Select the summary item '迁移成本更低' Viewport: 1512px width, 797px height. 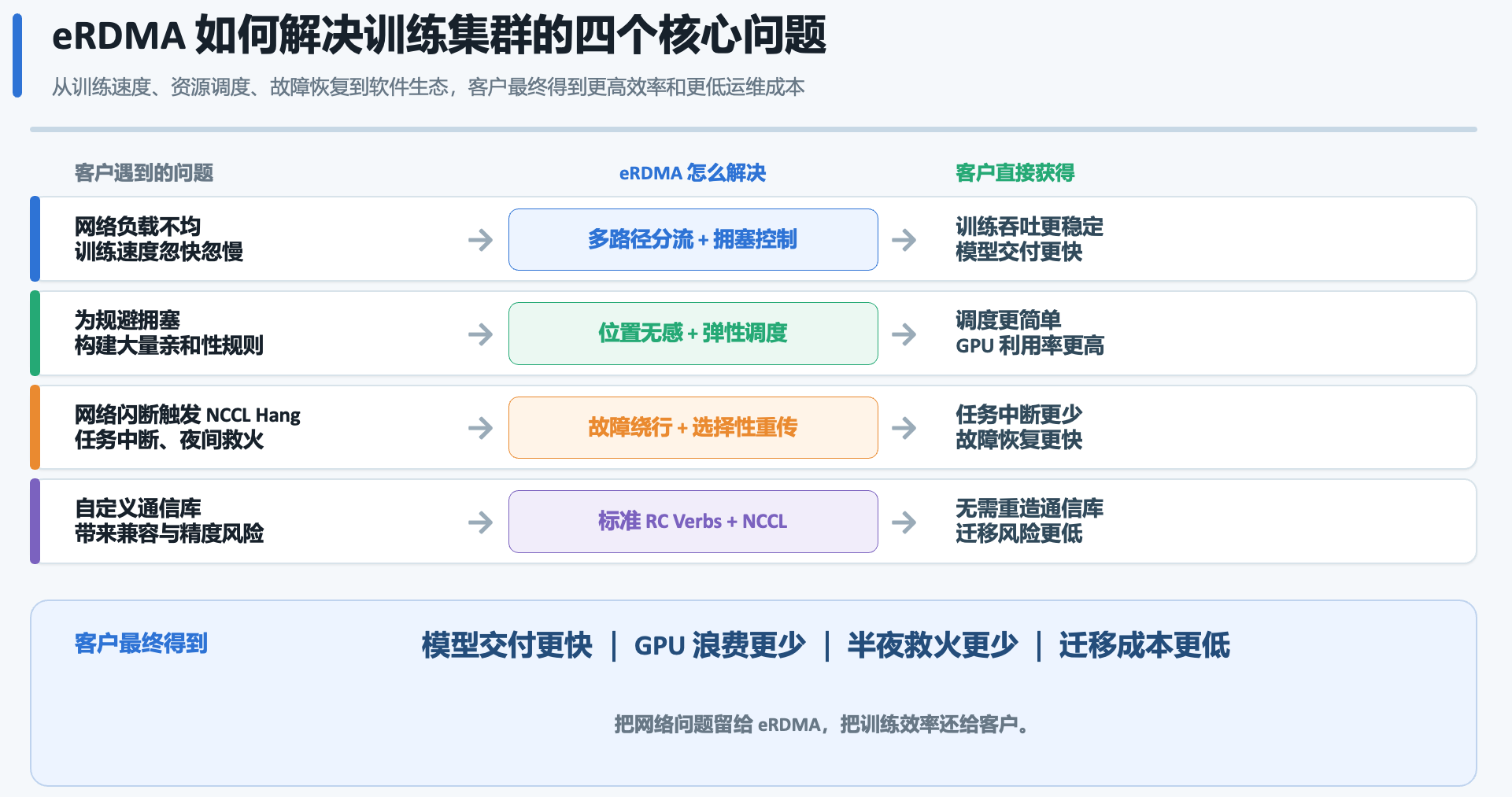coord(1144,645)
